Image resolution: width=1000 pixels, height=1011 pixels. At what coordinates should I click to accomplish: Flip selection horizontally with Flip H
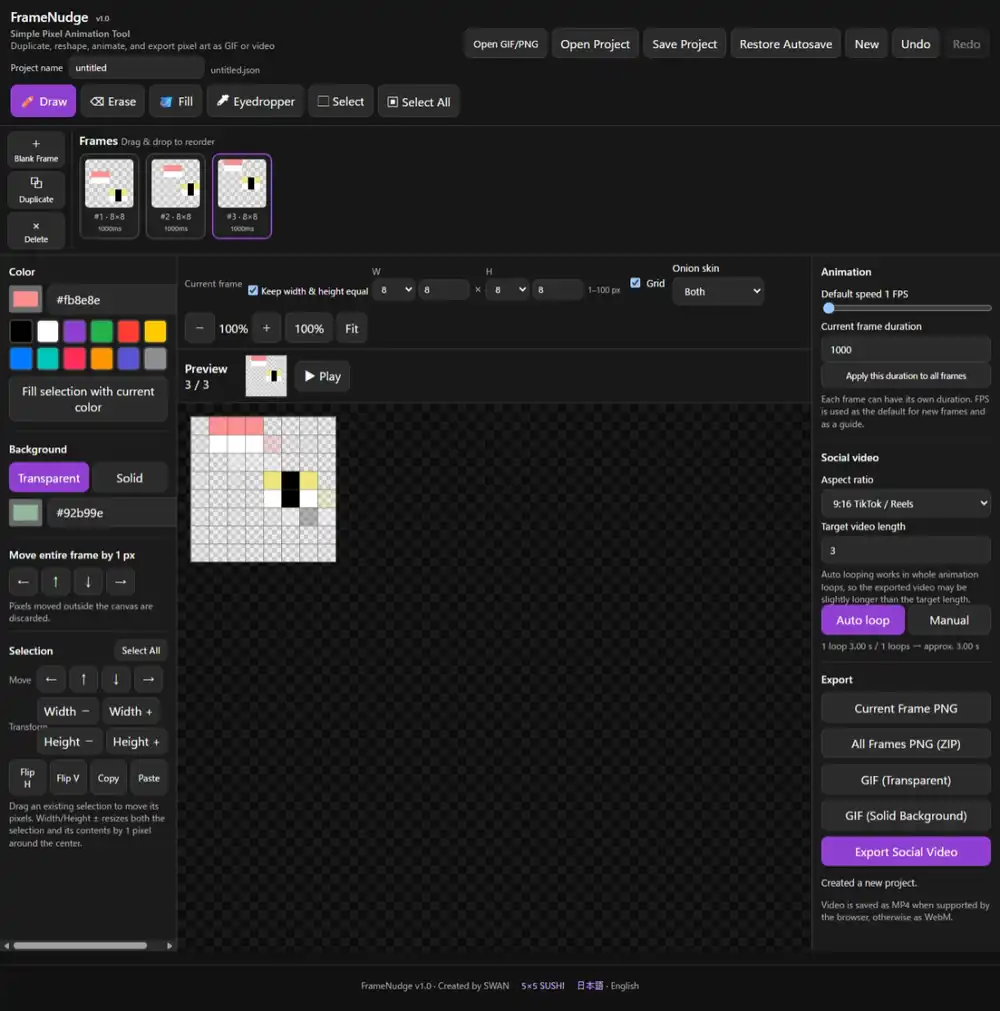tap(27, 778)
